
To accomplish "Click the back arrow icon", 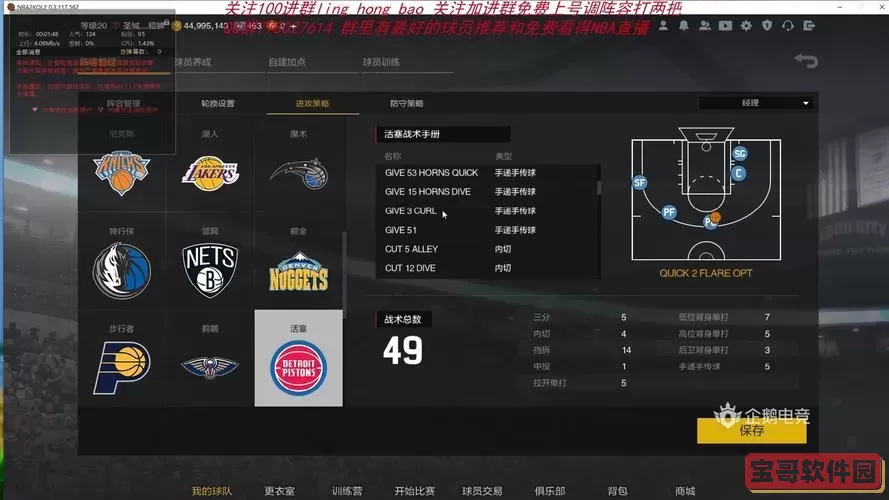I will pyautogui.click(x=806, y=60).
